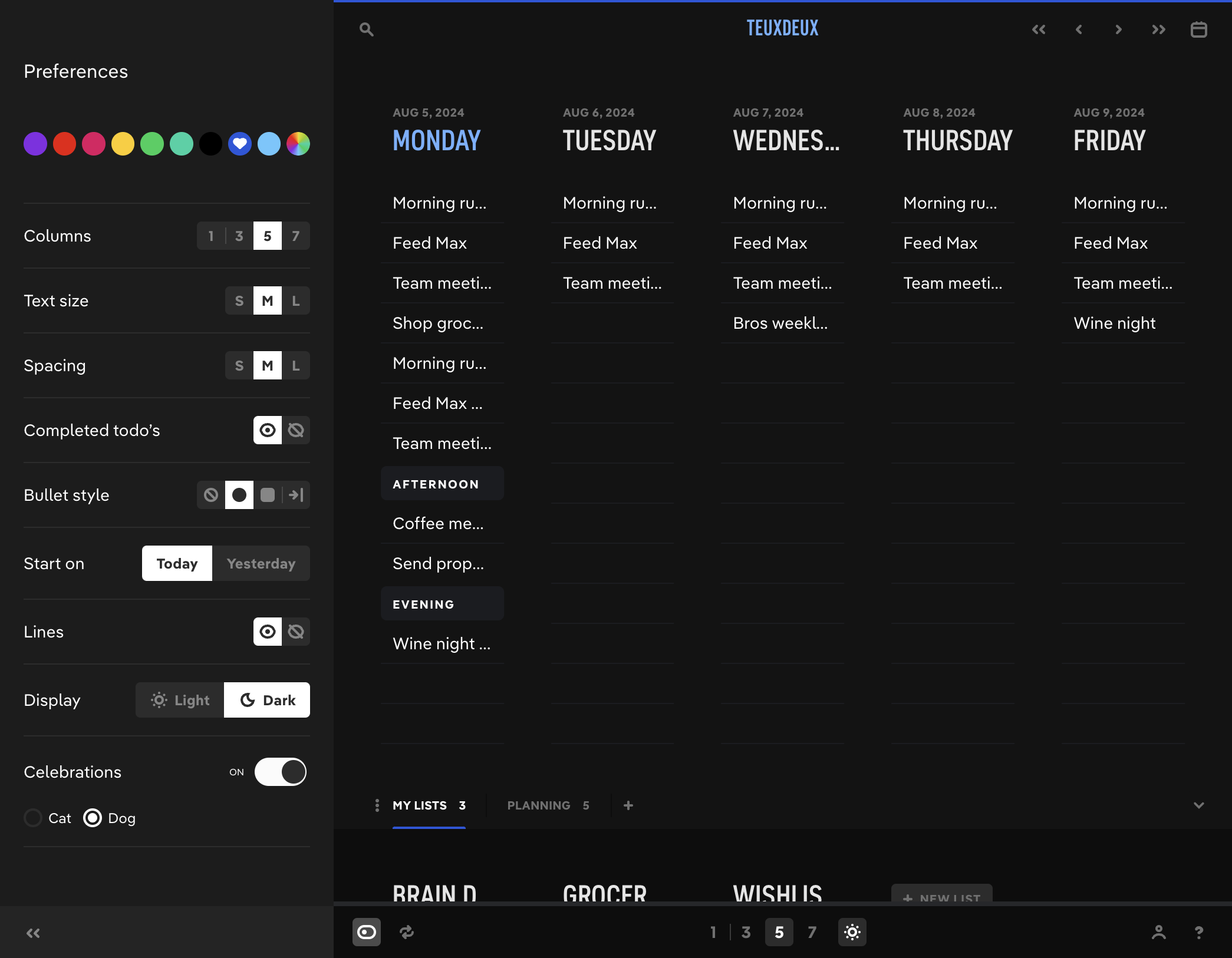
Task: Collapse the Preferences sidebar with double chevron
Action: [x=33, y=933]
